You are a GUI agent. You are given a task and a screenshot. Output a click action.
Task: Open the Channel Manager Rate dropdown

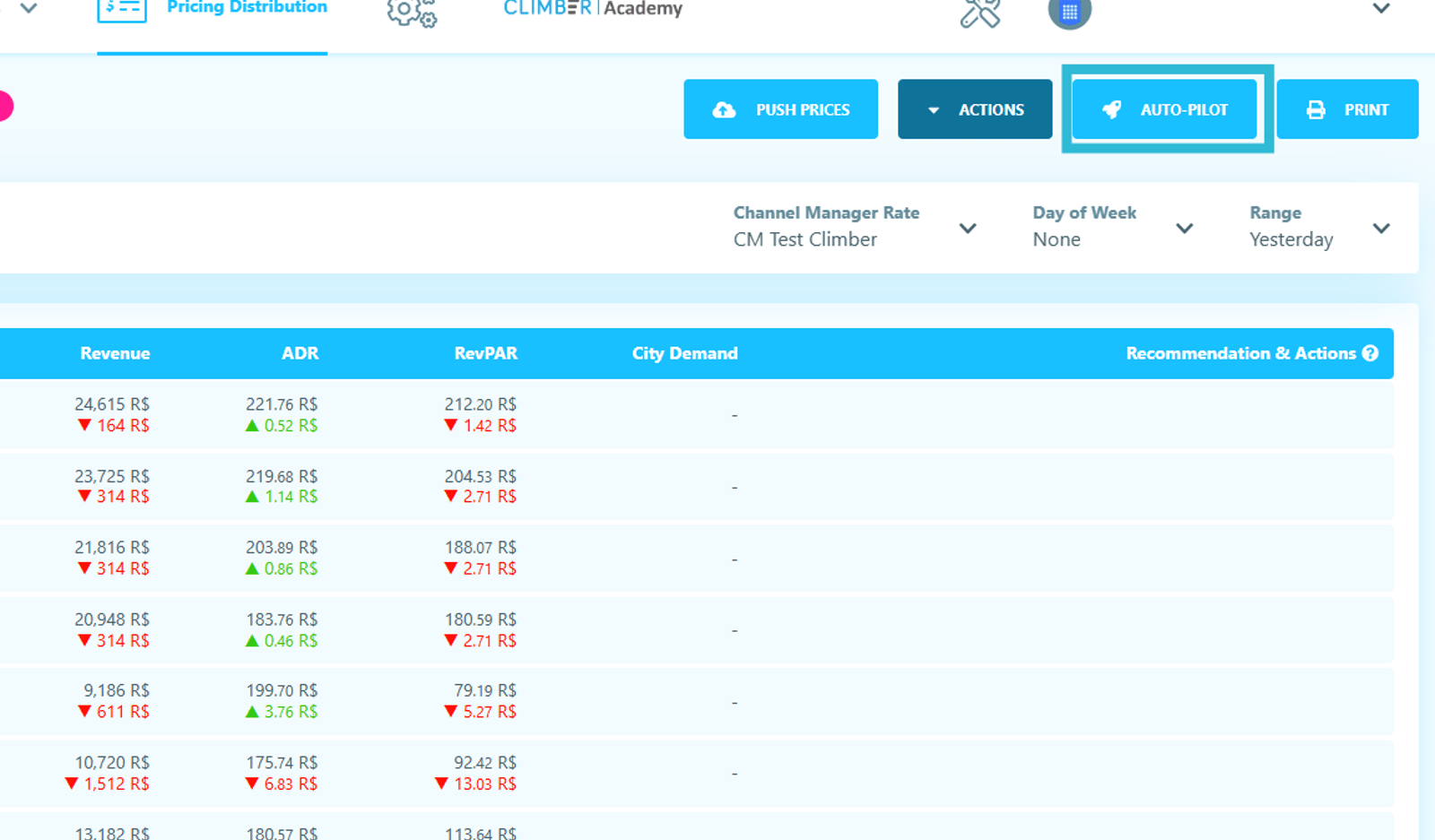click(x=855, y=227)
